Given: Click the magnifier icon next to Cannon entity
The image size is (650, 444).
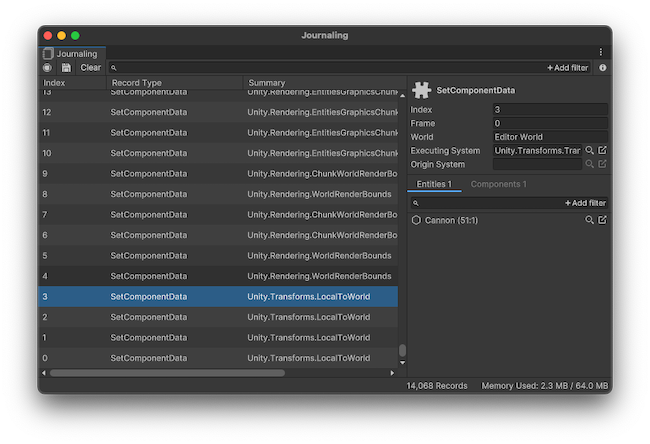Looking at the screenshot, I should tap(590, 220).
